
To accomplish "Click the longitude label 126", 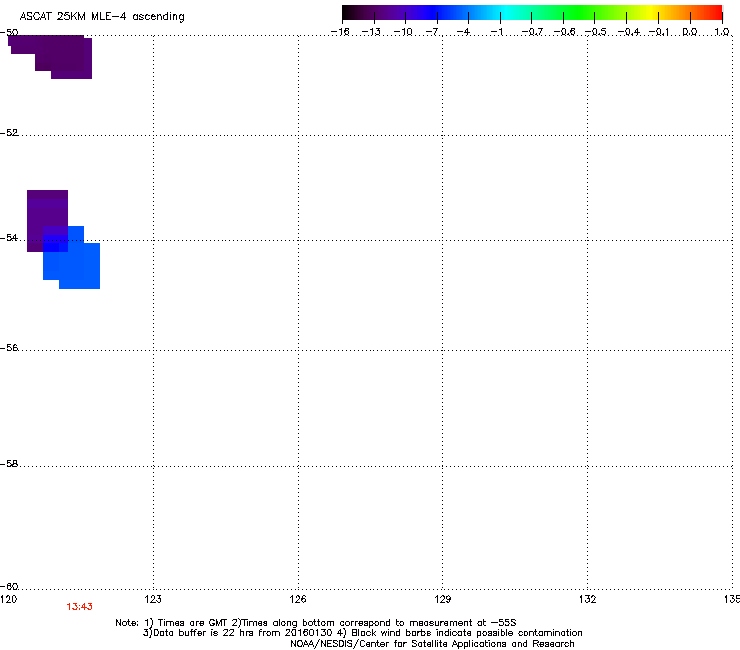I will click(298, 599).
